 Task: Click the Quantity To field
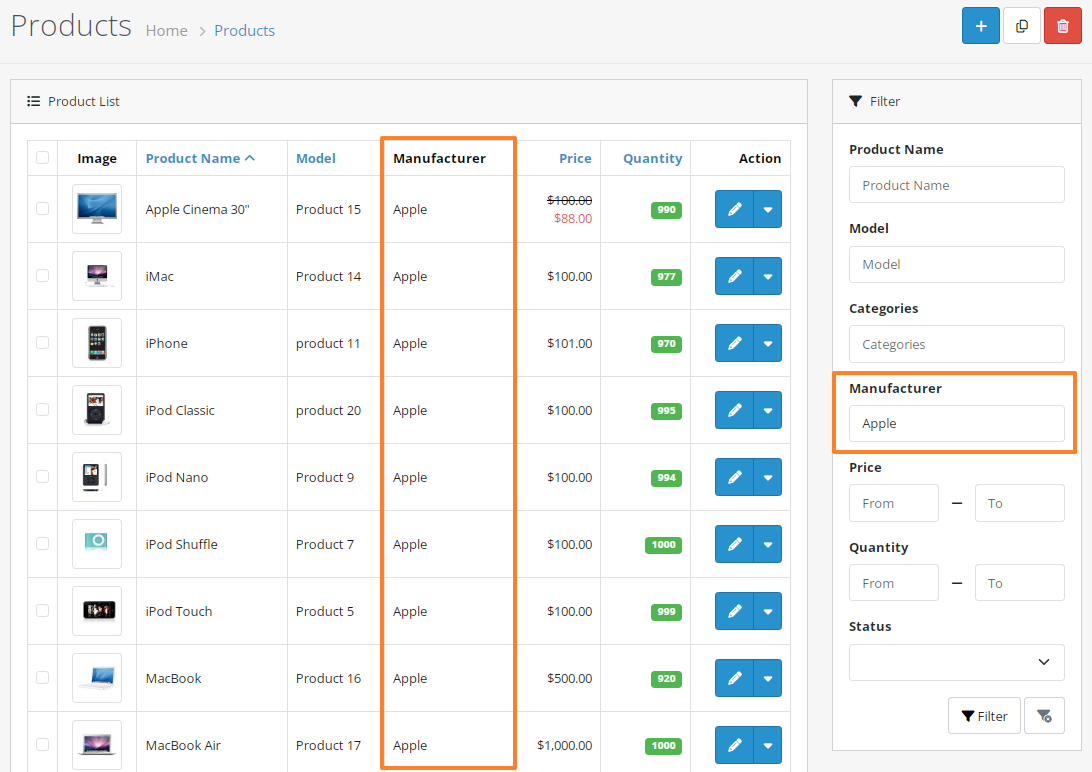pos(1020,583)
